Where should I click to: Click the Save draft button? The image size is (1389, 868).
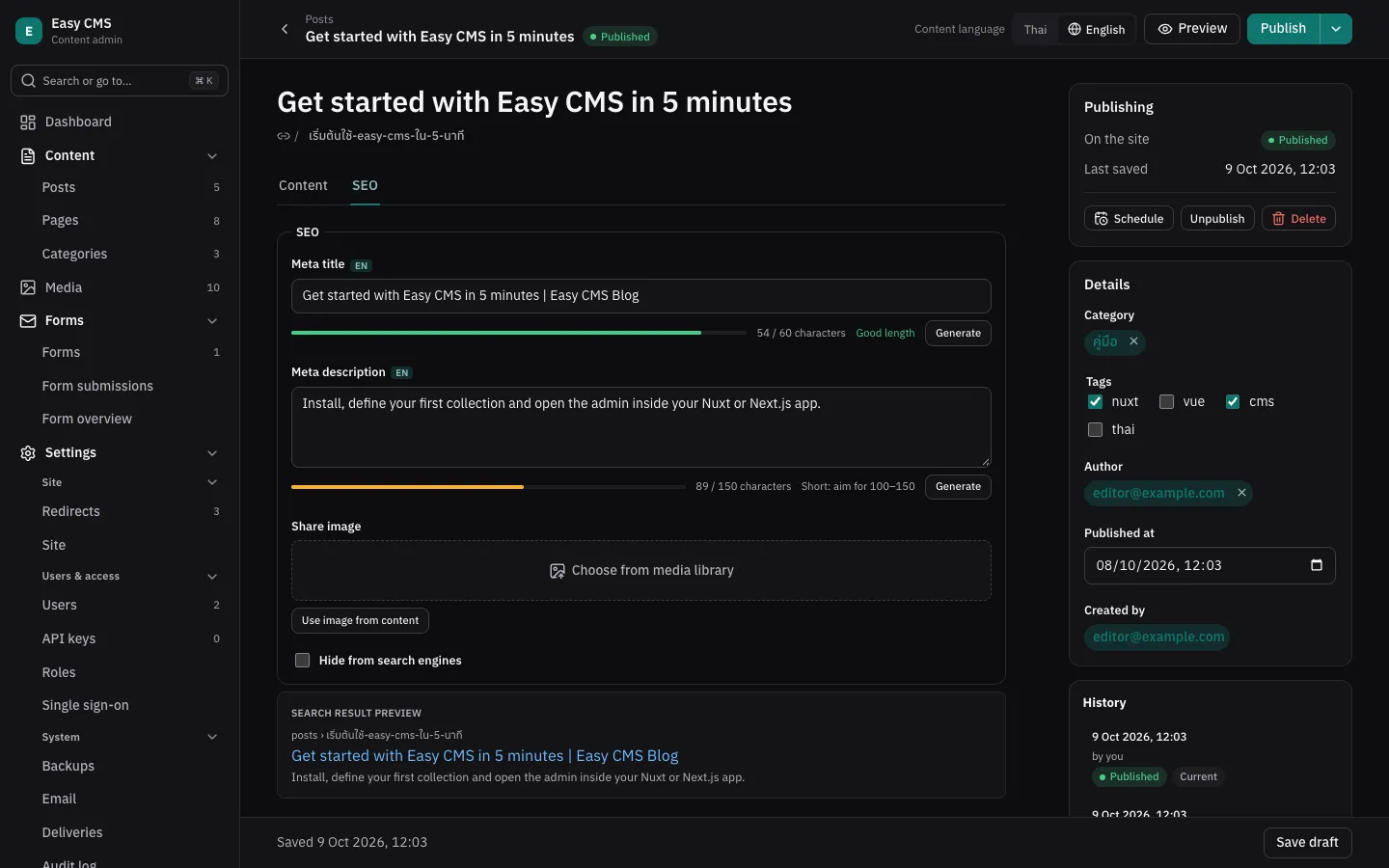point(1307,843)
